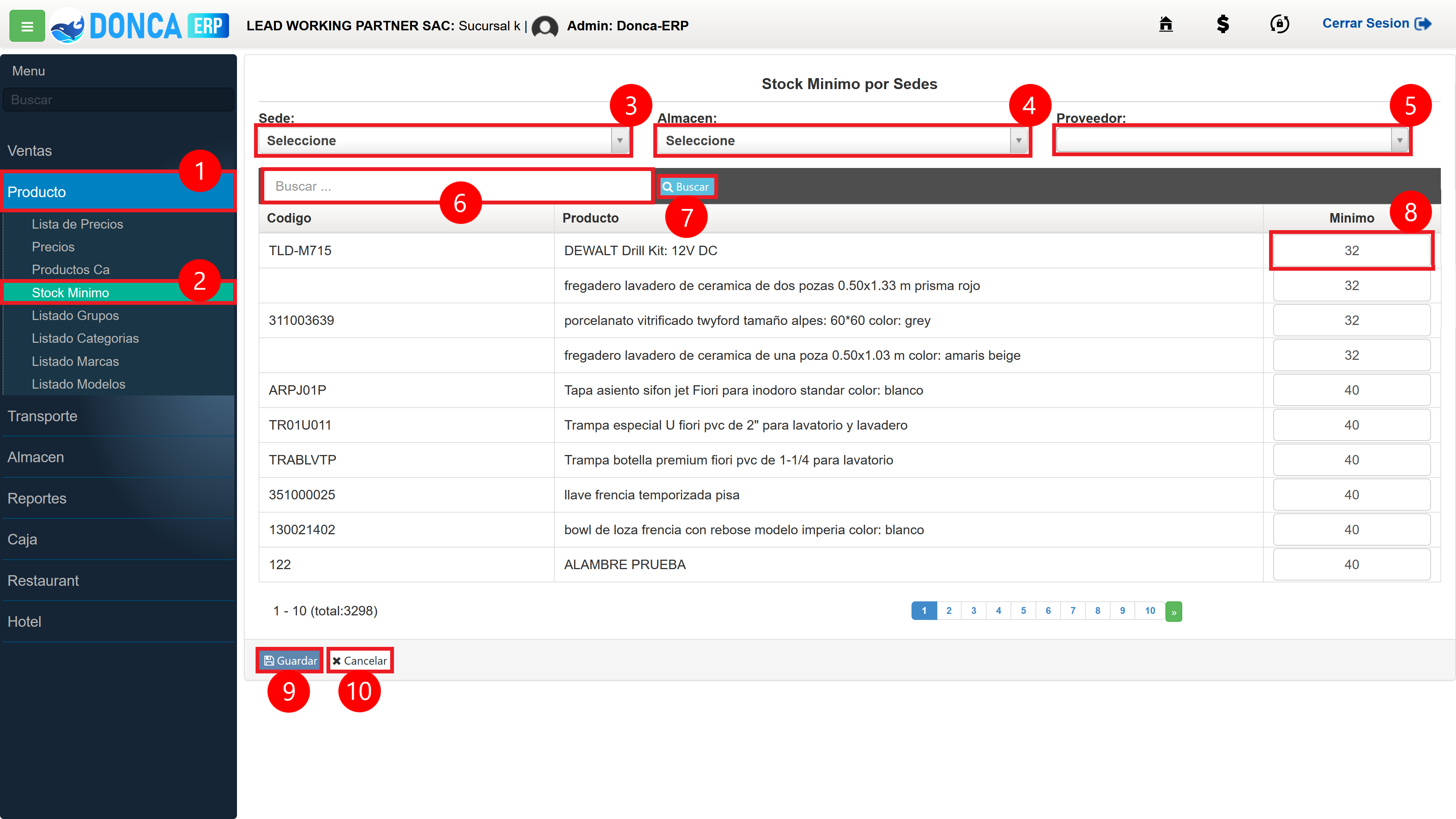Click the sidebar Buscar search field
Image resolution: width=1456 pixels, height=819 pixels.
(118, 99)
